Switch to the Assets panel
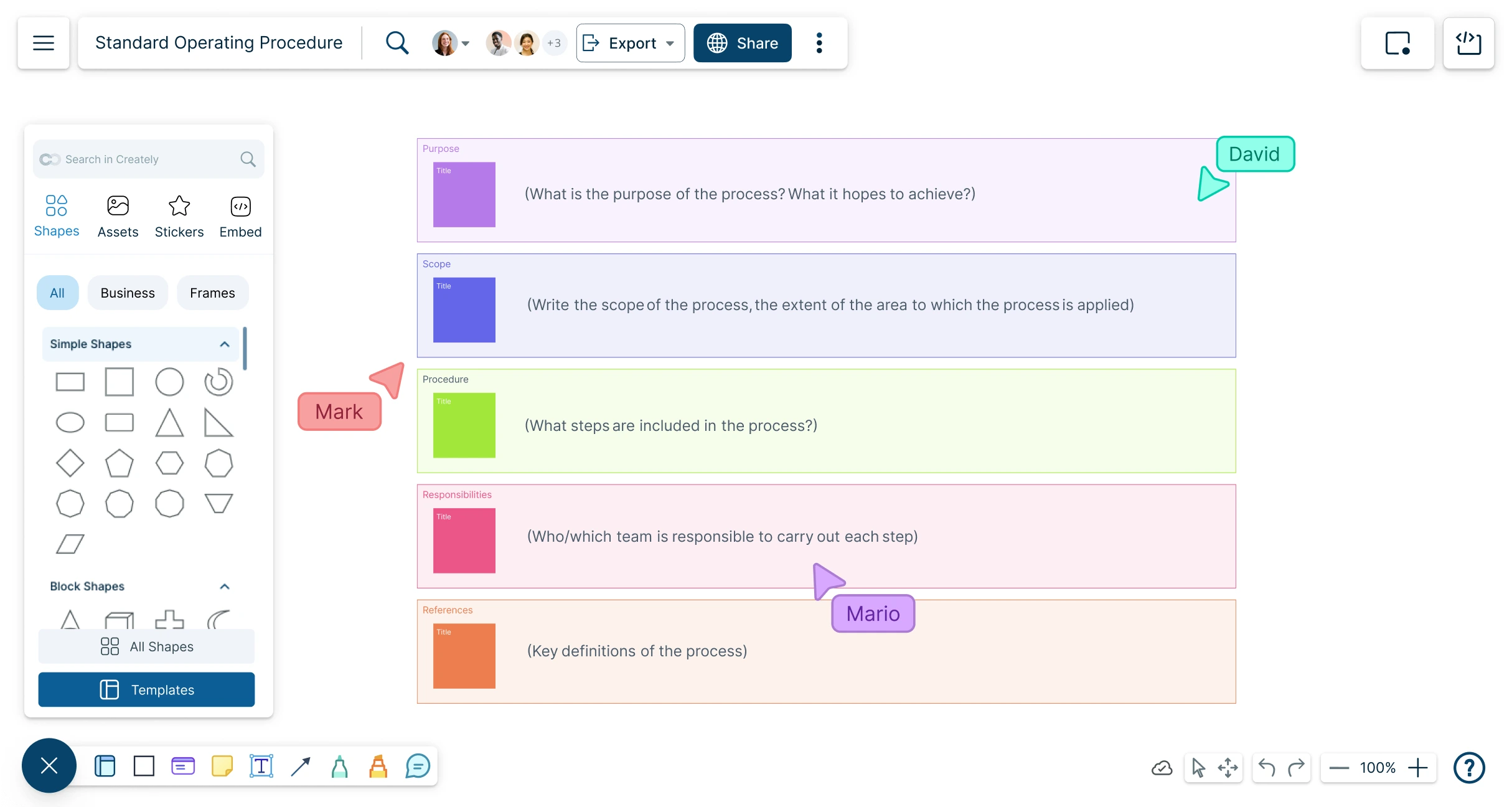This screenshot has height=807, width=1512. pos(118,215)
